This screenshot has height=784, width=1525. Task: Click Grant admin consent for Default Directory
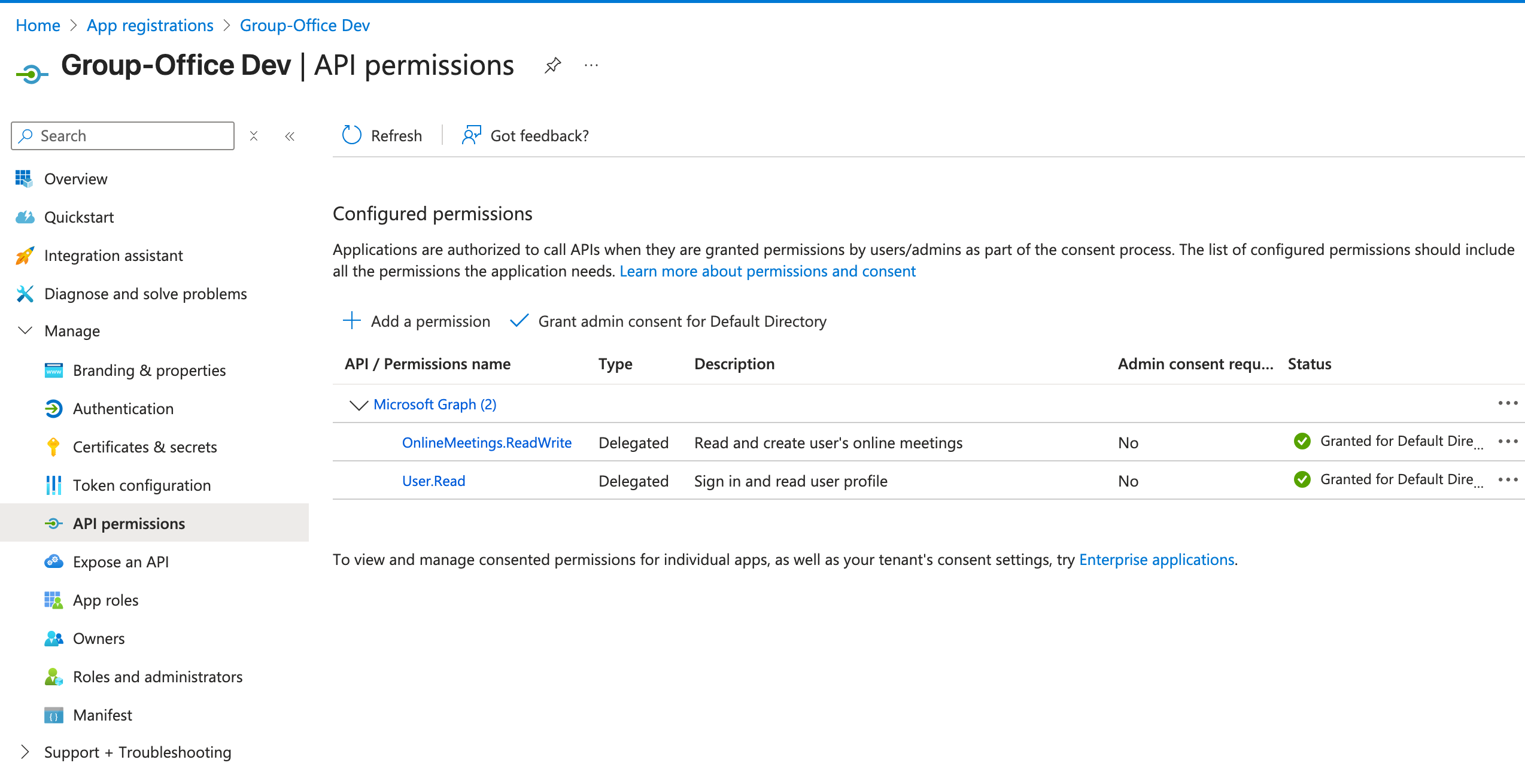point(682,321)
